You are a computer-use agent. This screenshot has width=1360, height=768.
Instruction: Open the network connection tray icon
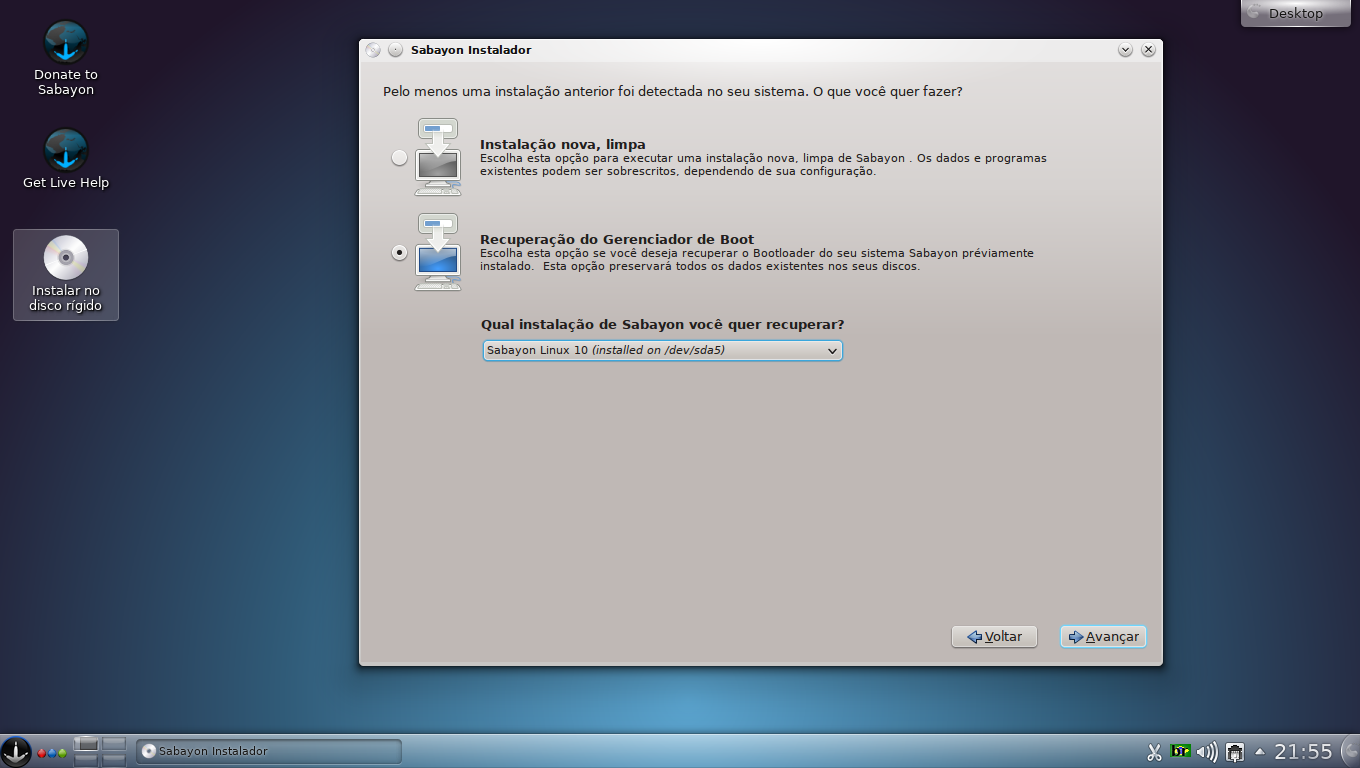1235,752
